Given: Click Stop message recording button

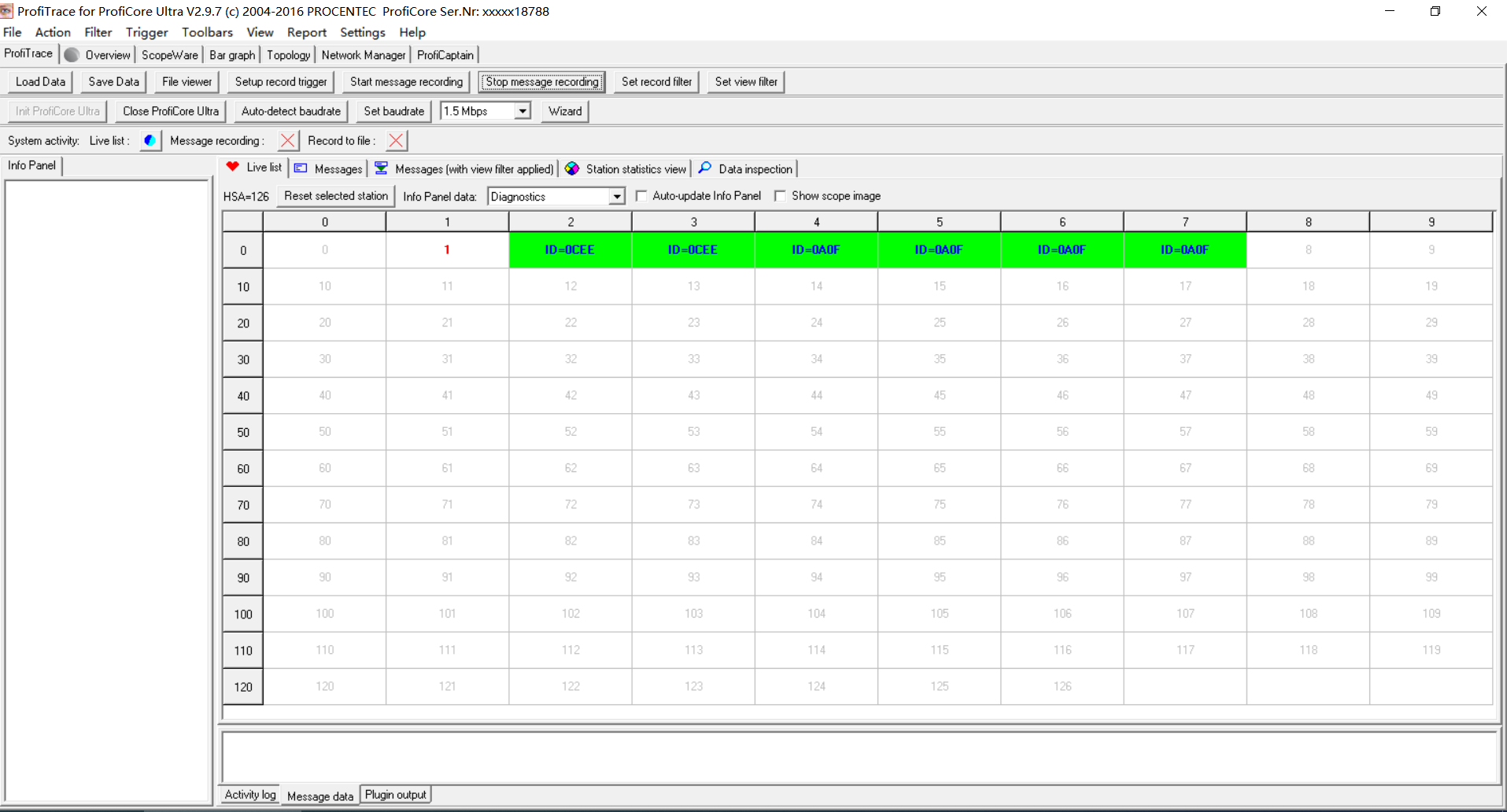Looking at the screenshot, I should [x=542, y=82].
